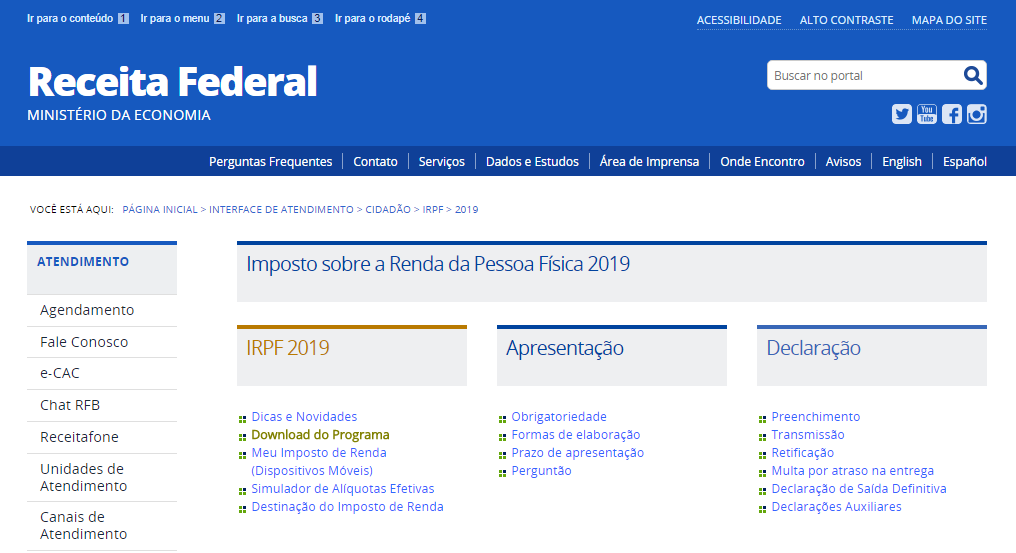
Task: Click the Receita Federal site title
Action: (172, 82)
